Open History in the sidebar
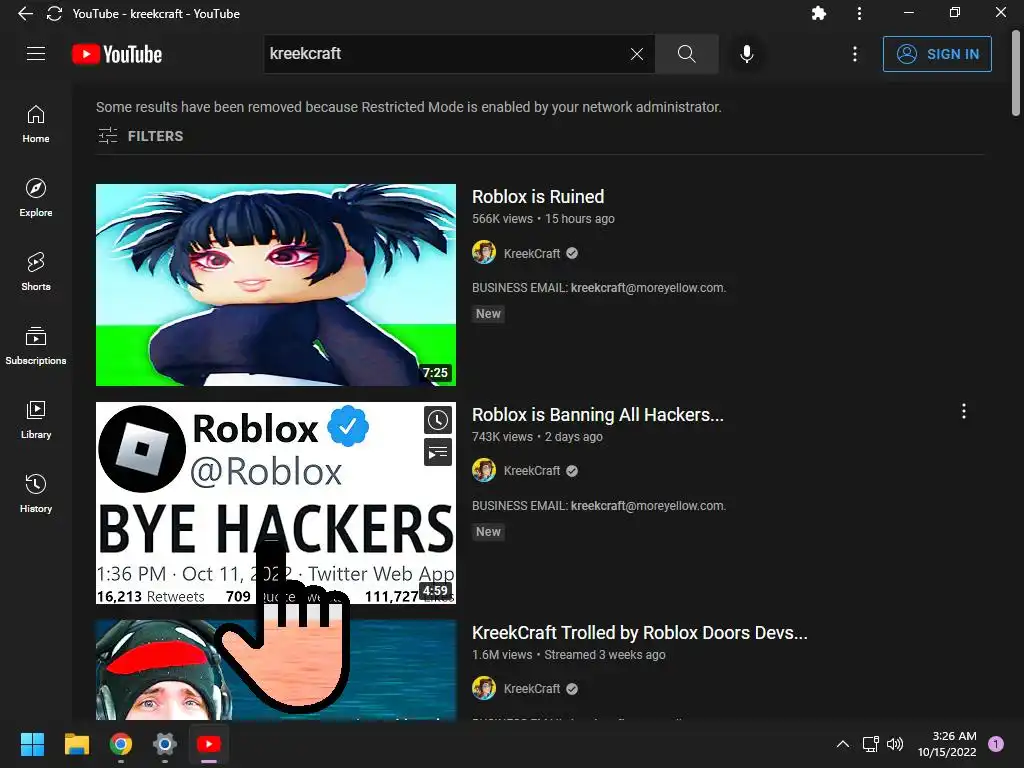The width and height of the screenshot is (1024, 768). tap(36, 493)
